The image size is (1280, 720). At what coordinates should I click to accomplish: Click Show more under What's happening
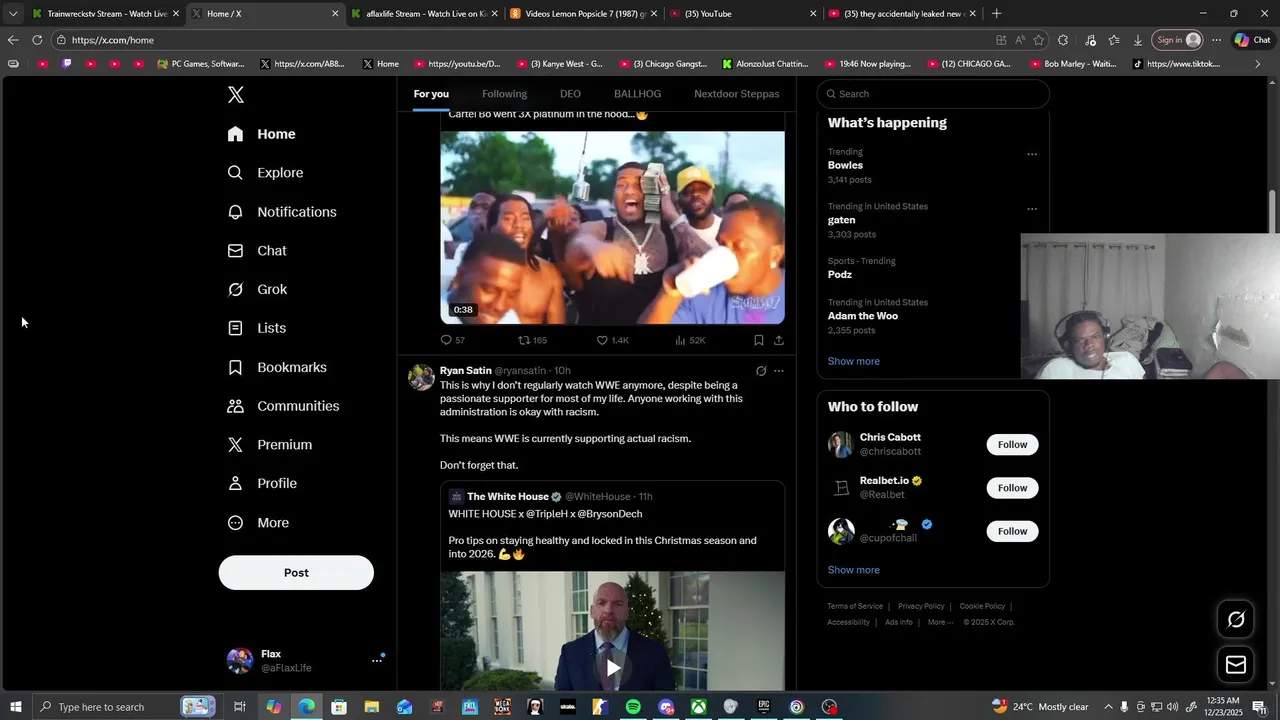853,361
